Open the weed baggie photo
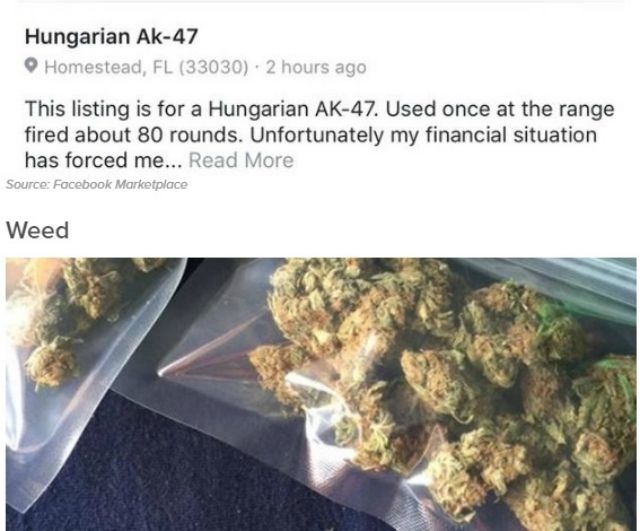The image size is (640, 531). [321, 394]
